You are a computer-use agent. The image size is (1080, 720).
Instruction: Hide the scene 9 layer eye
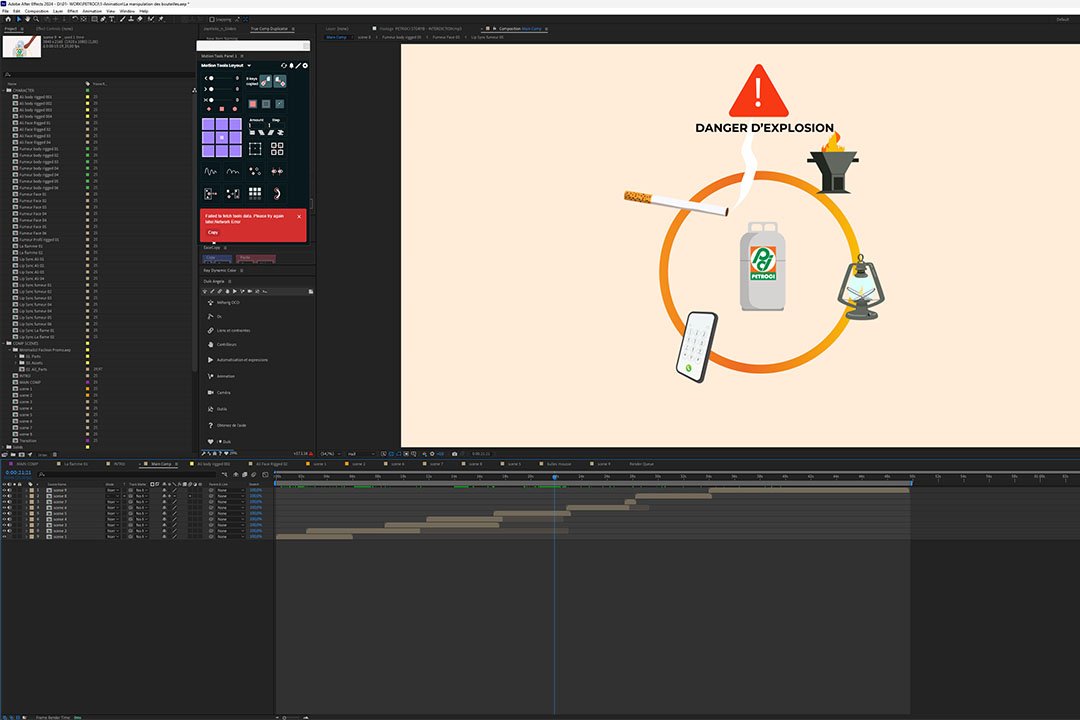4,490
